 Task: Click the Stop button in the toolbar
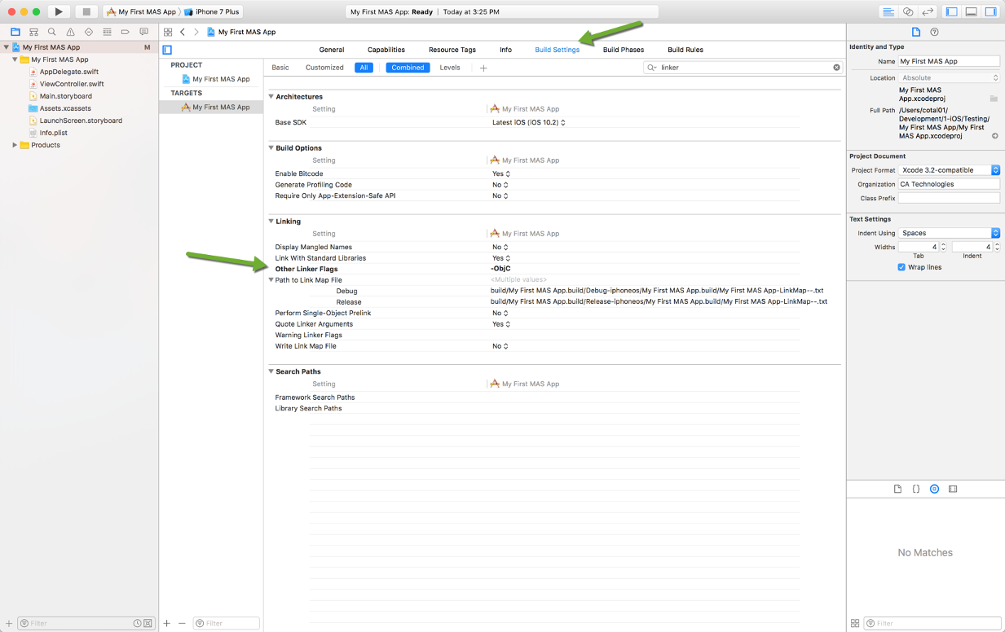[86, 12]
